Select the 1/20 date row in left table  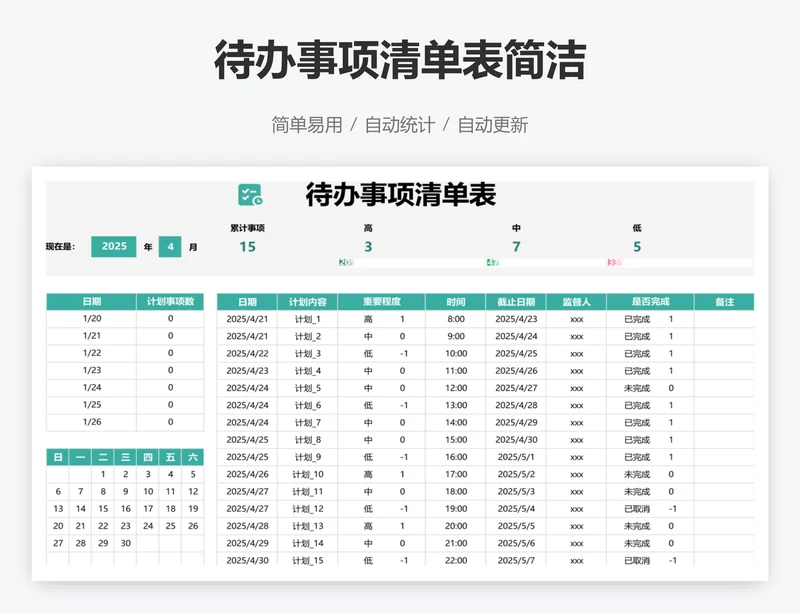(91, 319)
